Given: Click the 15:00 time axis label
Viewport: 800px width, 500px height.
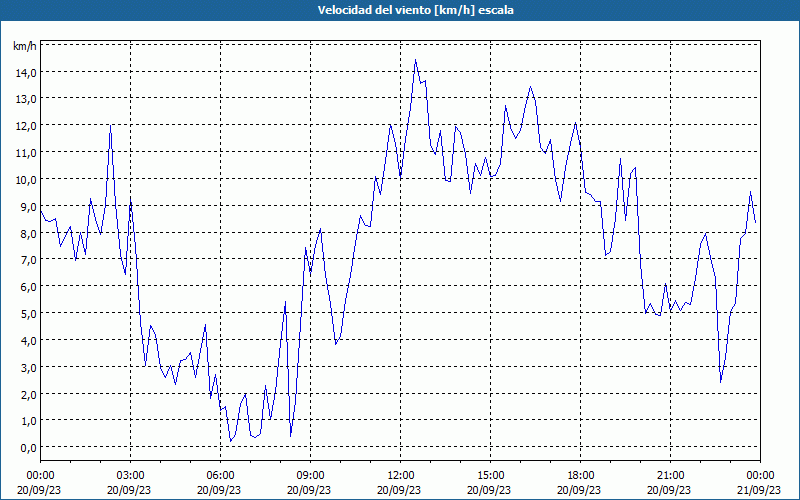Looking at the screenshot, I should pos(490,476).
